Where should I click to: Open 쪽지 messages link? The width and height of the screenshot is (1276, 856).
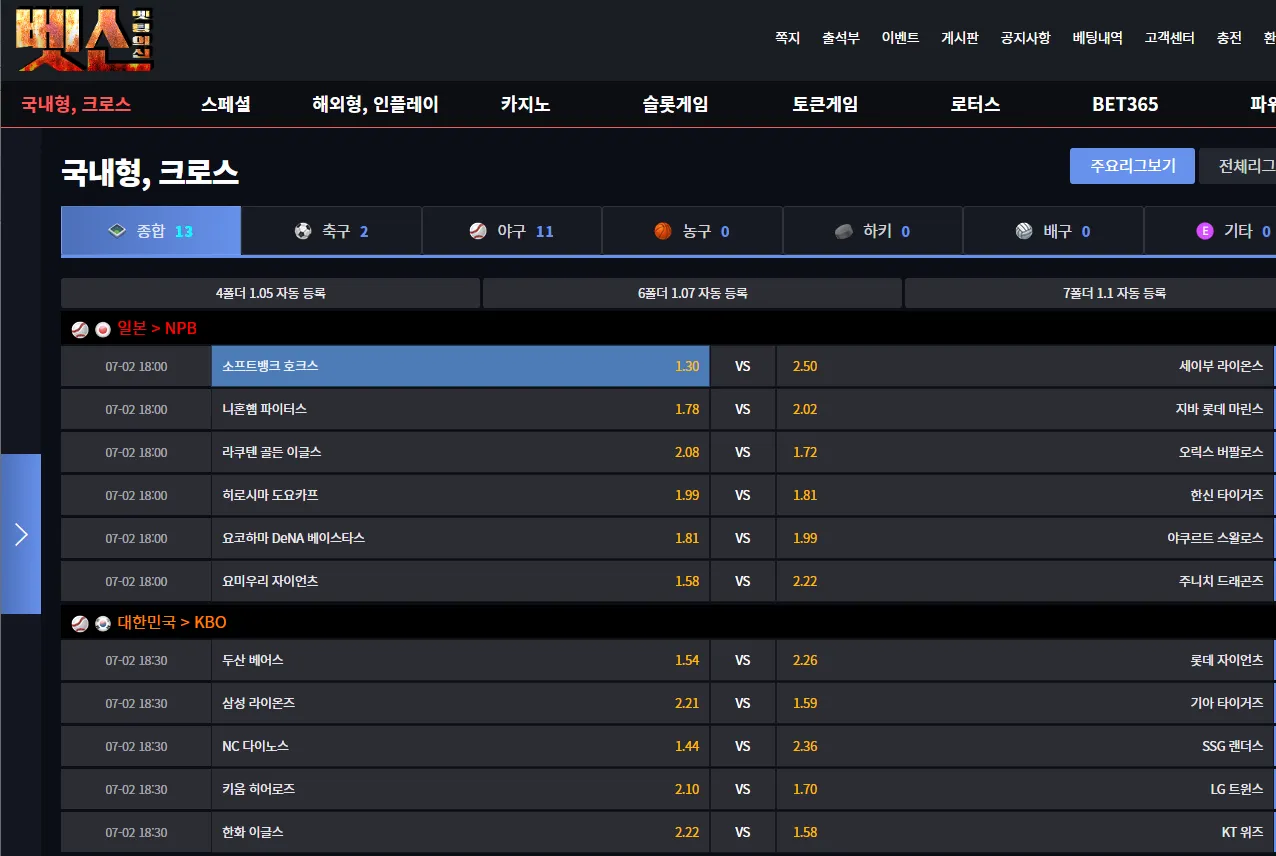pos(788,38)
